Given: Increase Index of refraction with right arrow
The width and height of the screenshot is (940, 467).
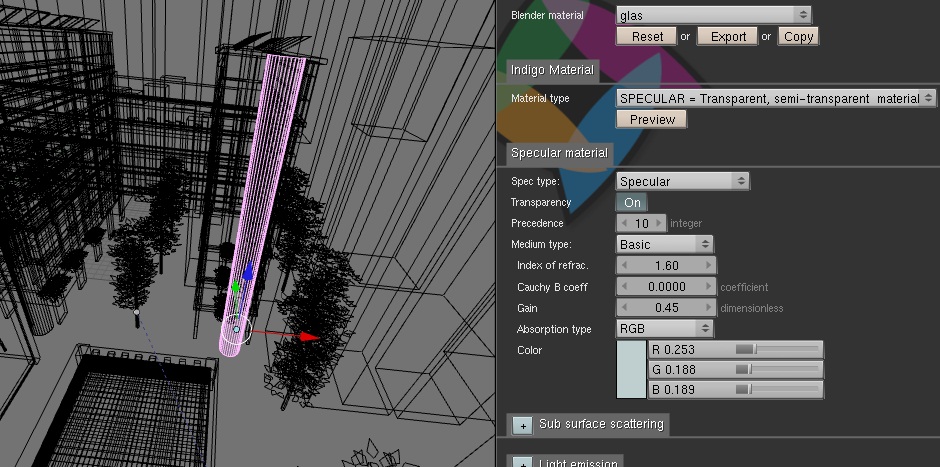Looking at the screenshot, I should click(x=709, y=266).
